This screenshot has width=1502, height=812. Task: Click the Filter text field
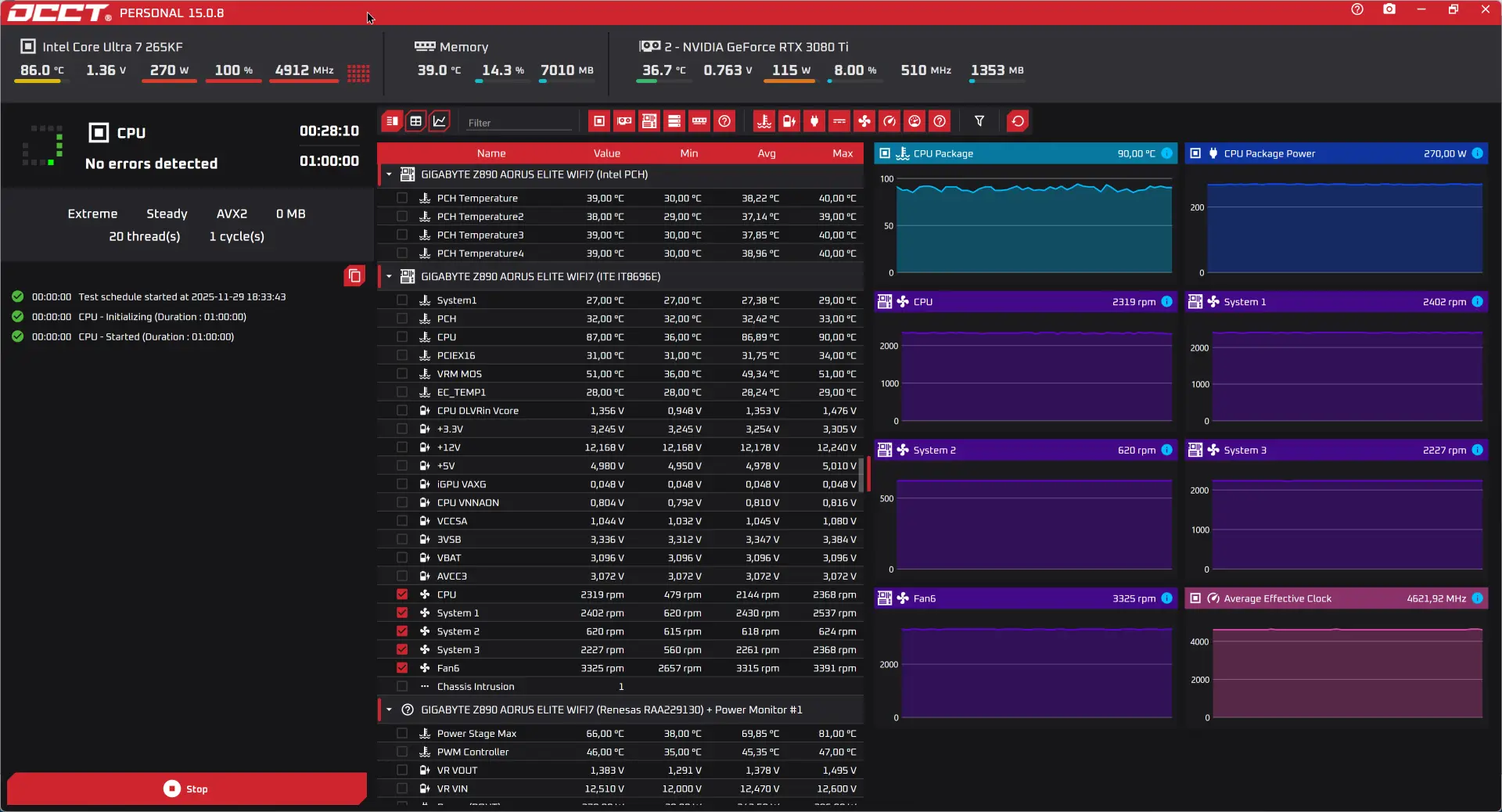coord(519,122)
